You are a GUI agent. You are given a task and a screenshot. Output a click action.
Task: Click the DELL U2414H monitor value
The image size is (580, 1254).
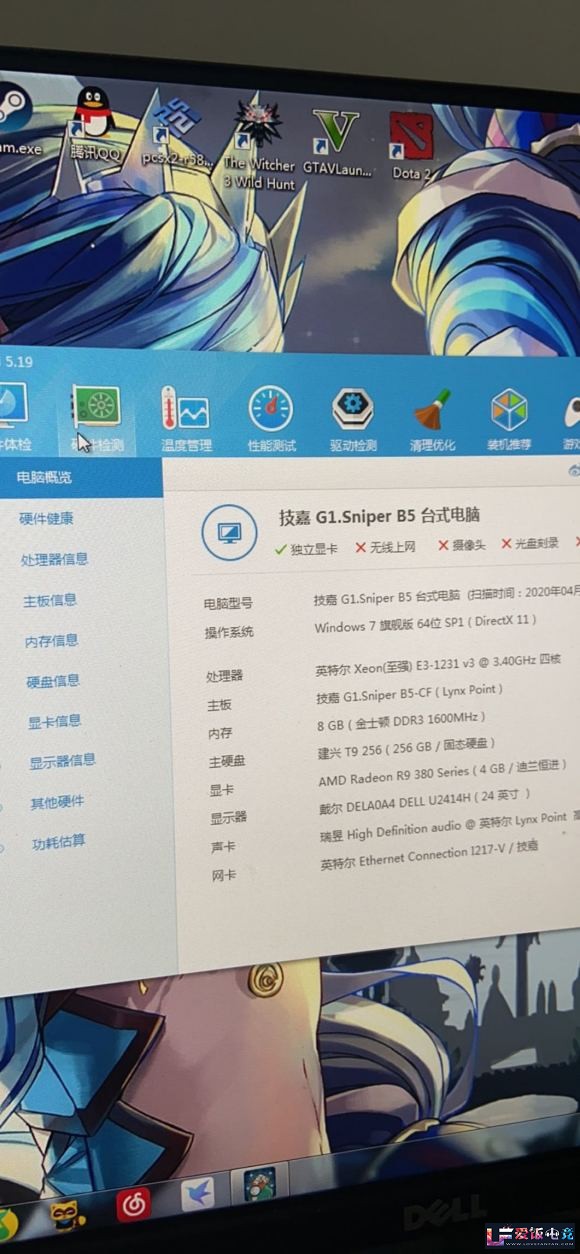coord(424,800)
